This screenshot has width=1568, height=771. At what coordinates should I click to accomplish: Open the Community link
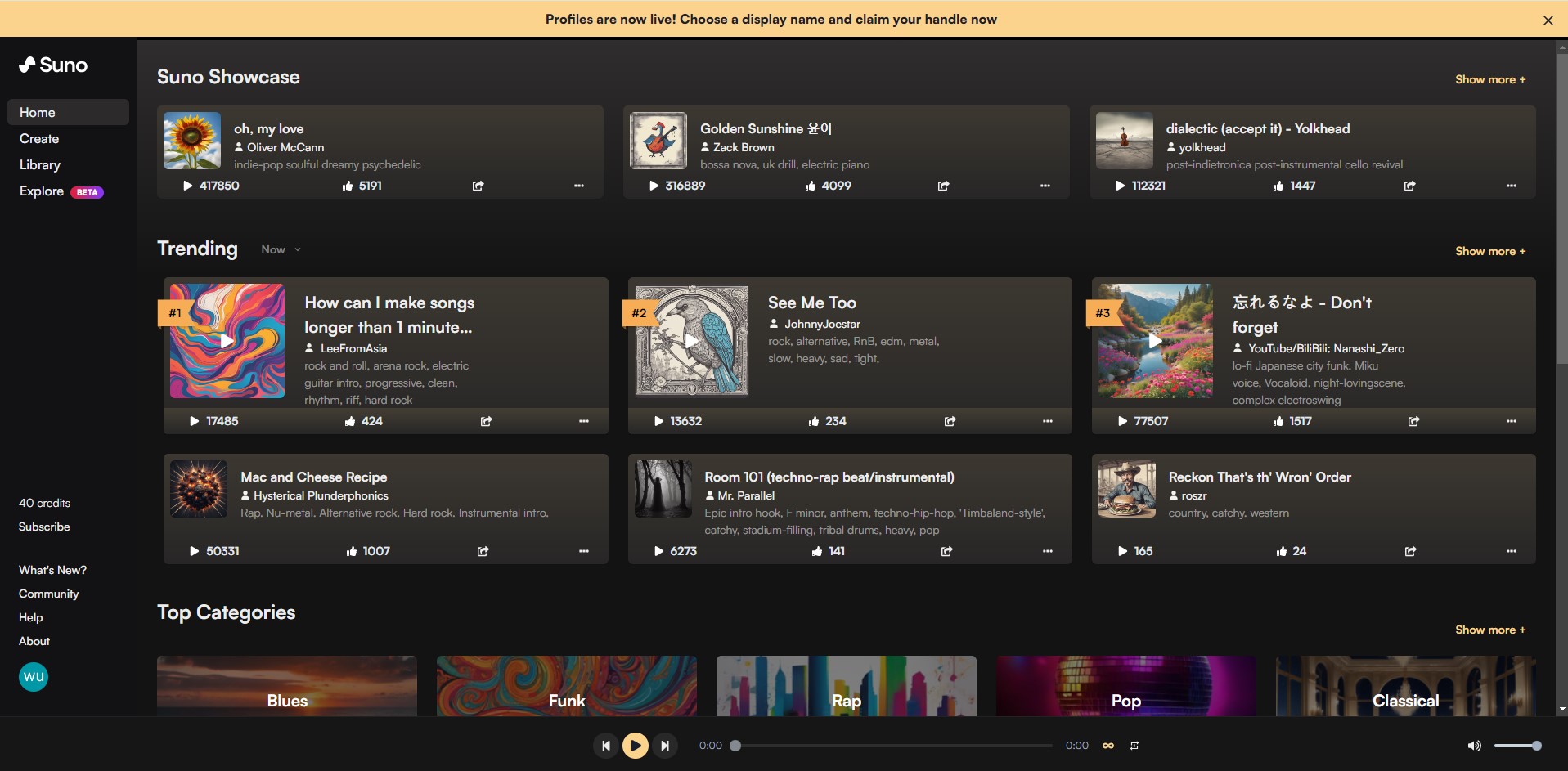tap(49, 594)
